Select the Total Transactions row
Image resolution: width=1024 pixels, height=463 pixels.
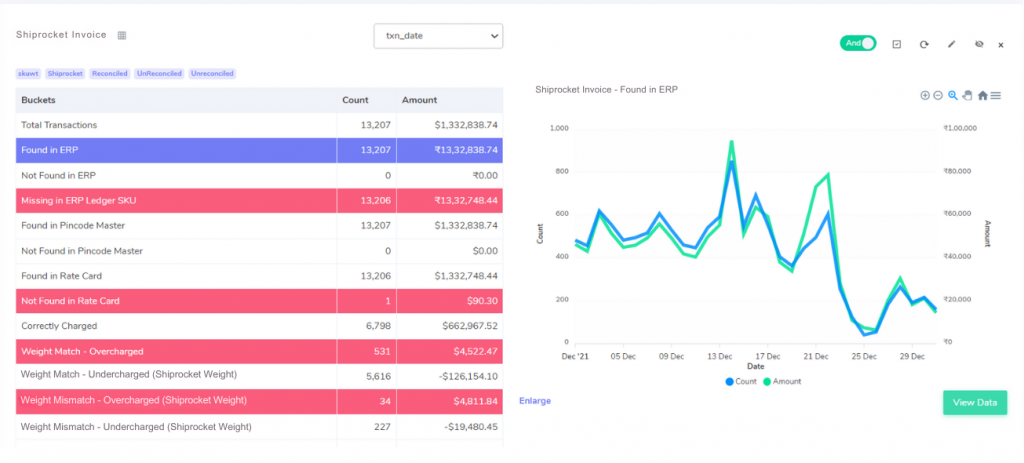tap(259, 125)
